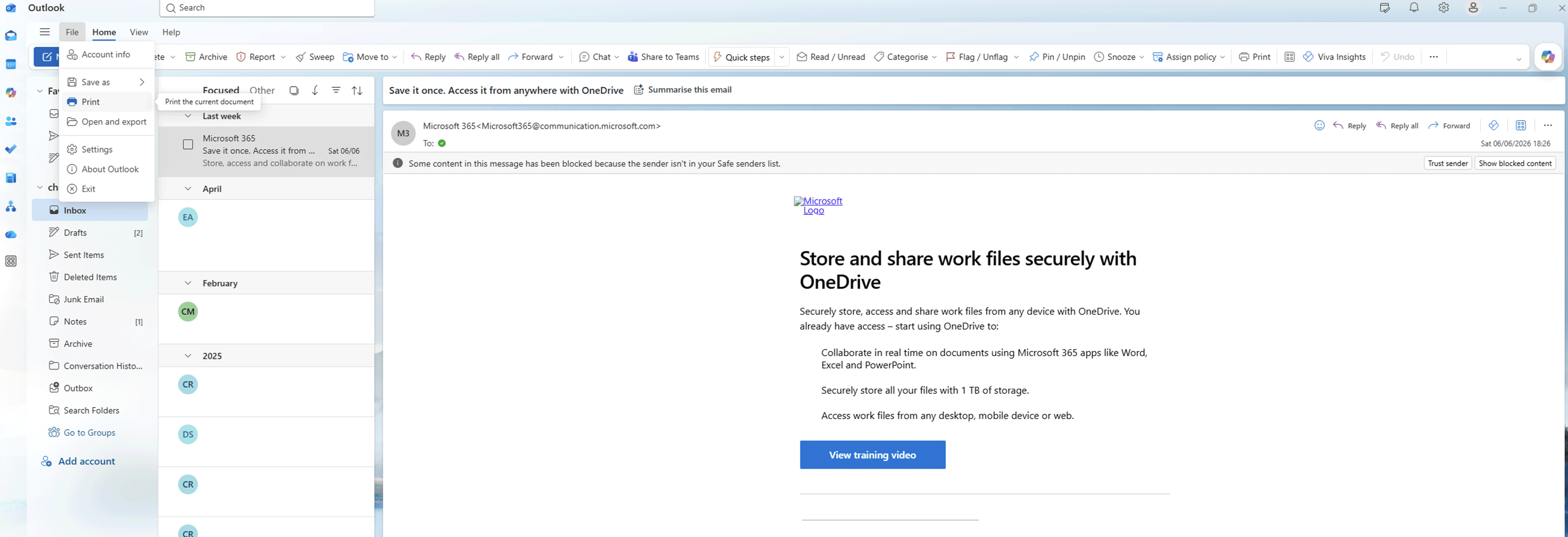Click Add account
Screen dimensions: 1568x537
coord(77,461)
